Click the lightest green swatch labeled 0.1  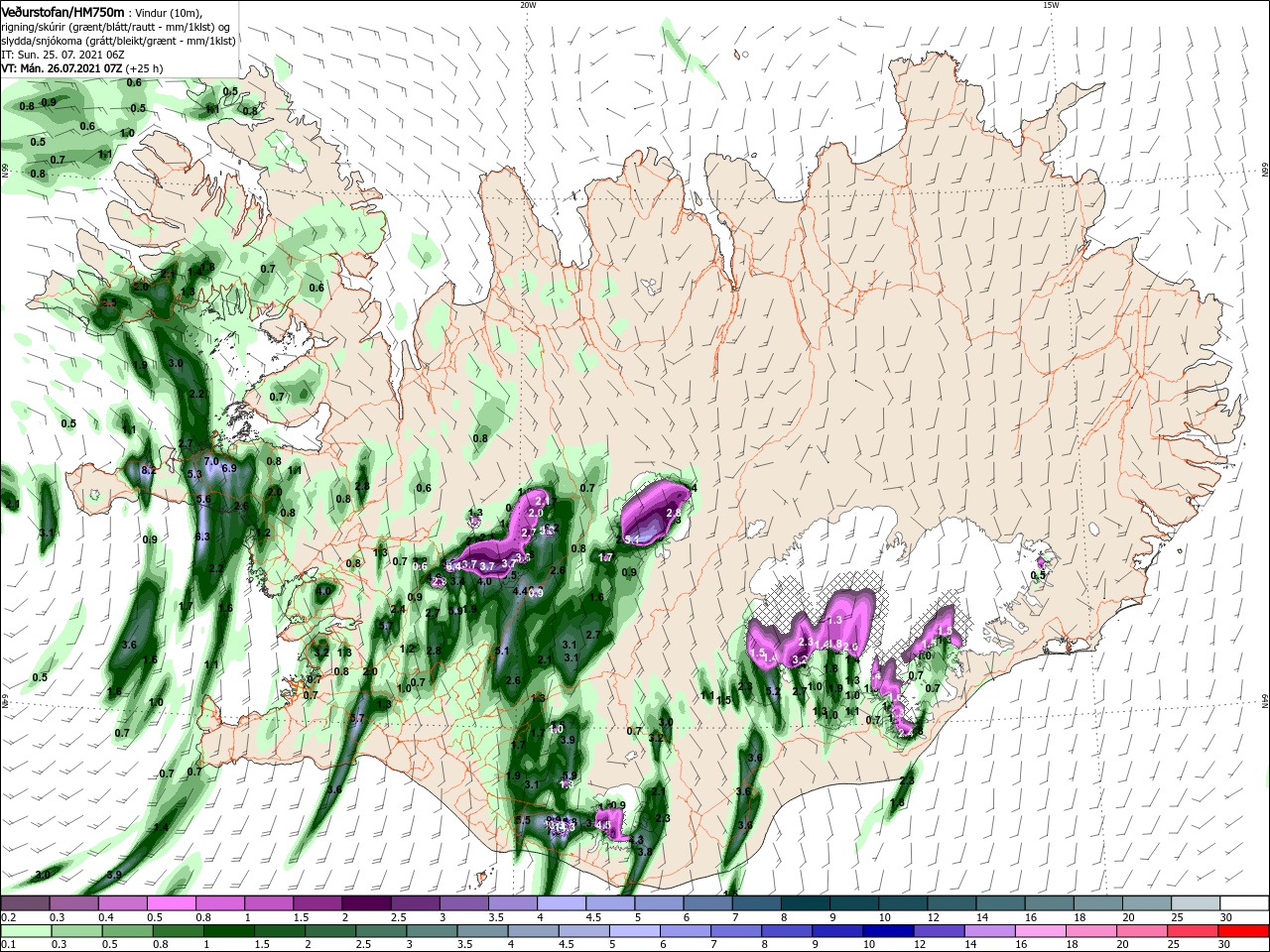tap(25, 930)
